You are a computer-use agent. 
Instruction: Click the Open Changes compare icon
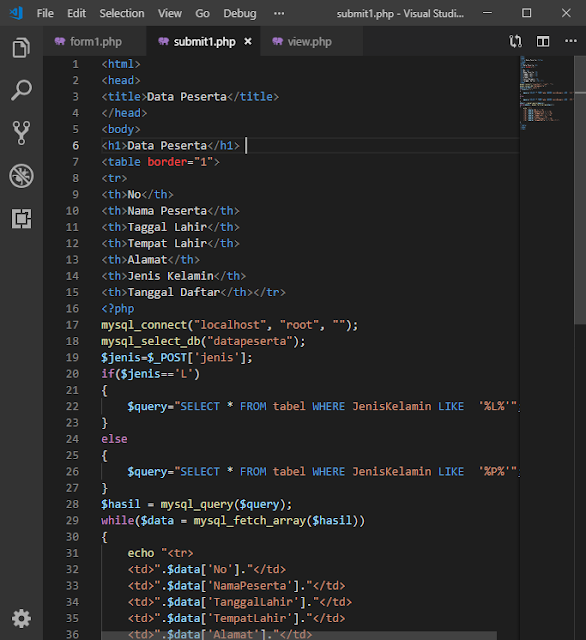click(x=515, y=41)
